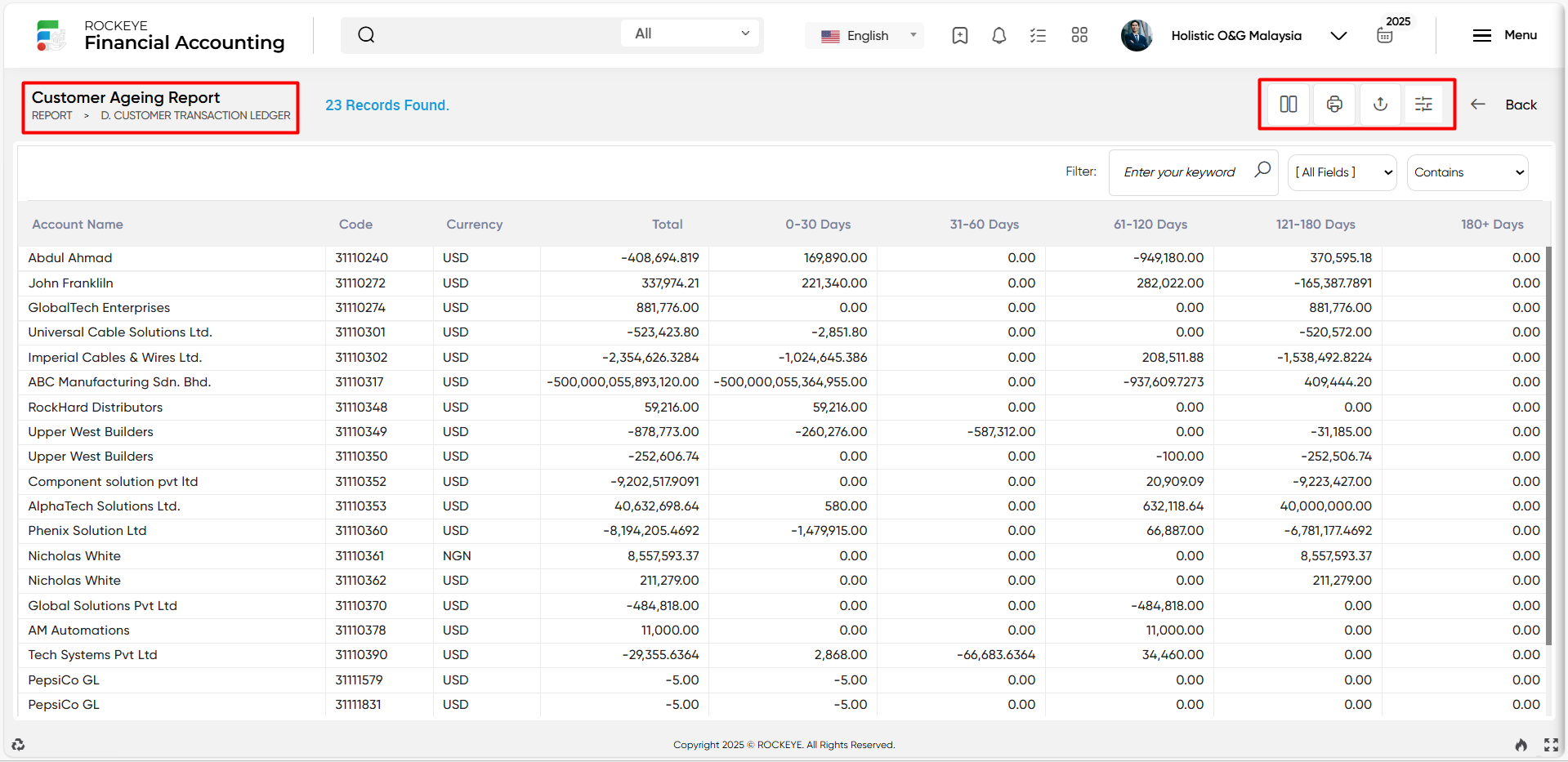Click code 31110349 for Upper West Builders
Viewport: 1568px width, 762px height.
tap(361, 431)
